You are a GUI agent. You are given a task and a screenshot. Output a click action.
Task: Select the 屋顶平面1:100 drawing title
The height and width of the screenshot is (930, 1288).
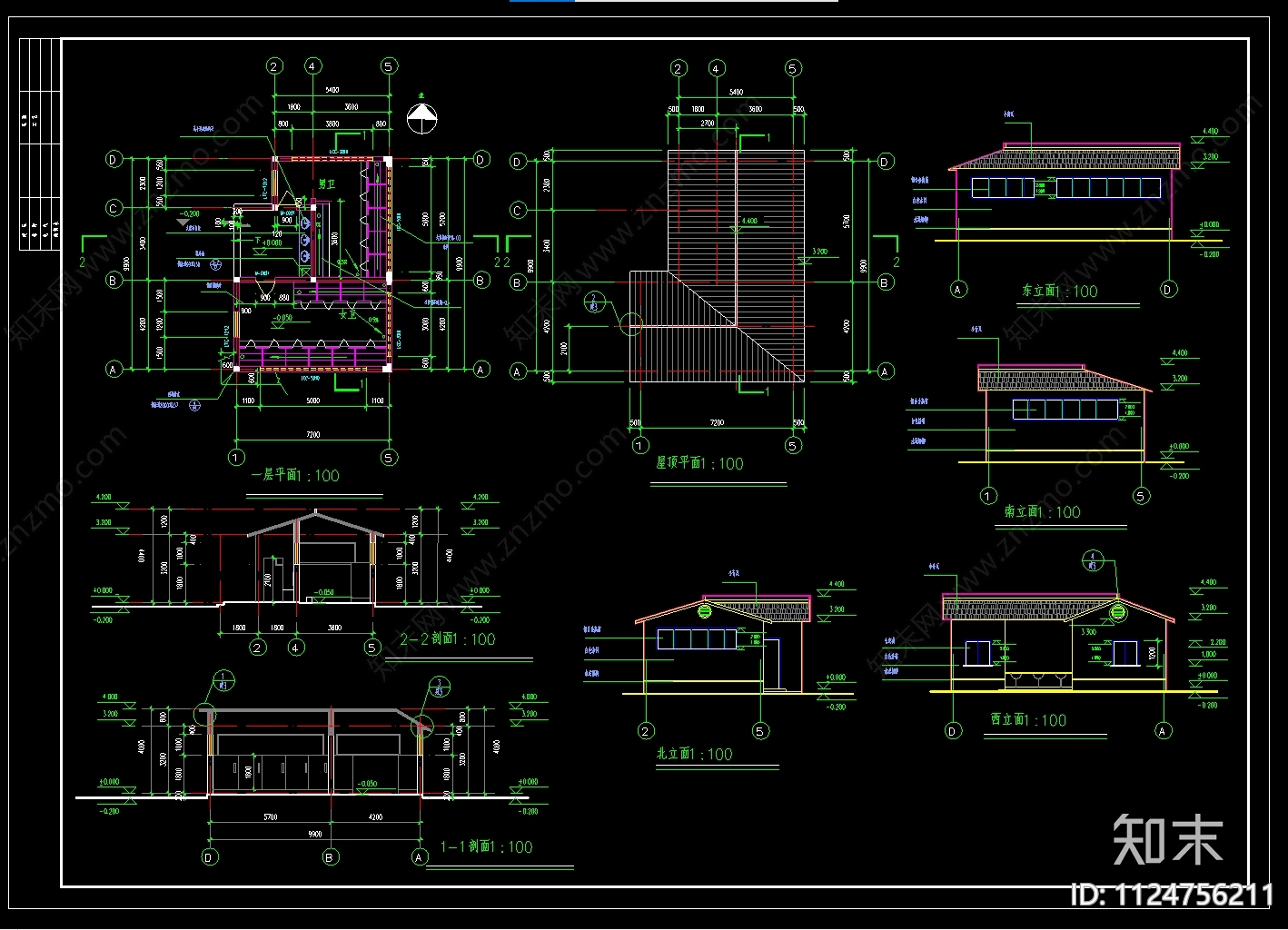click(x=699, y=463)
